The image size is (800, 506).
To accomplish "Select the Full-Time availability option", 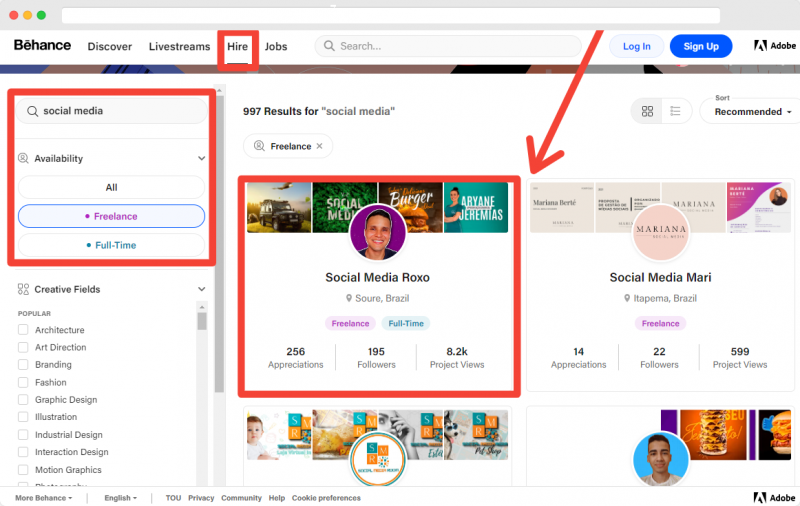I will pos(111,245).
